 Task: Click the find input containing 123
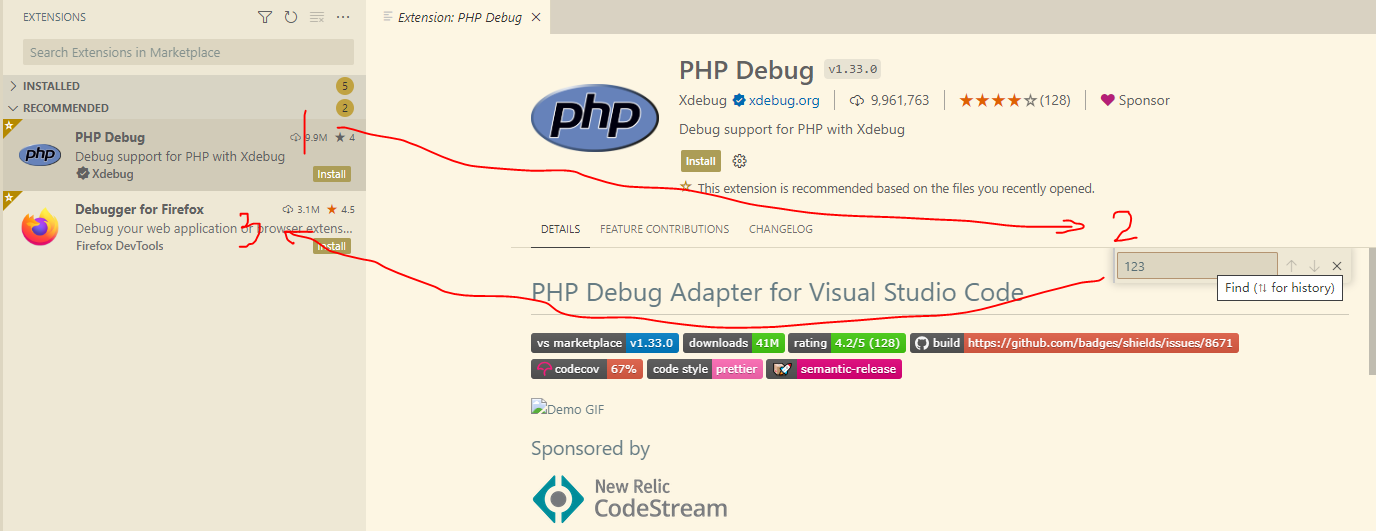click(1197, 266)
